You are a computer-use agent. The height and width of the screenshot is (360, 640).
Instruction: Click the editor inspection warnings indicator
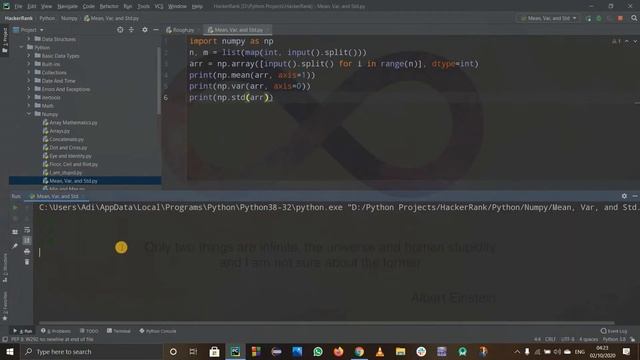pyautogui.click(x=616, y=41)
